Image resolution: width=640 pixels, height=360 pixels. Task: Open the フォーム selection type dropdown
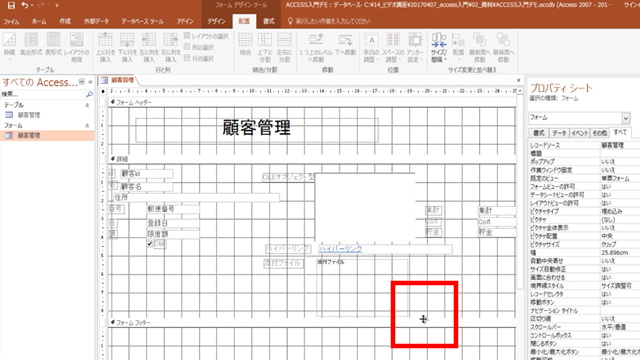(x=625, y=118)
